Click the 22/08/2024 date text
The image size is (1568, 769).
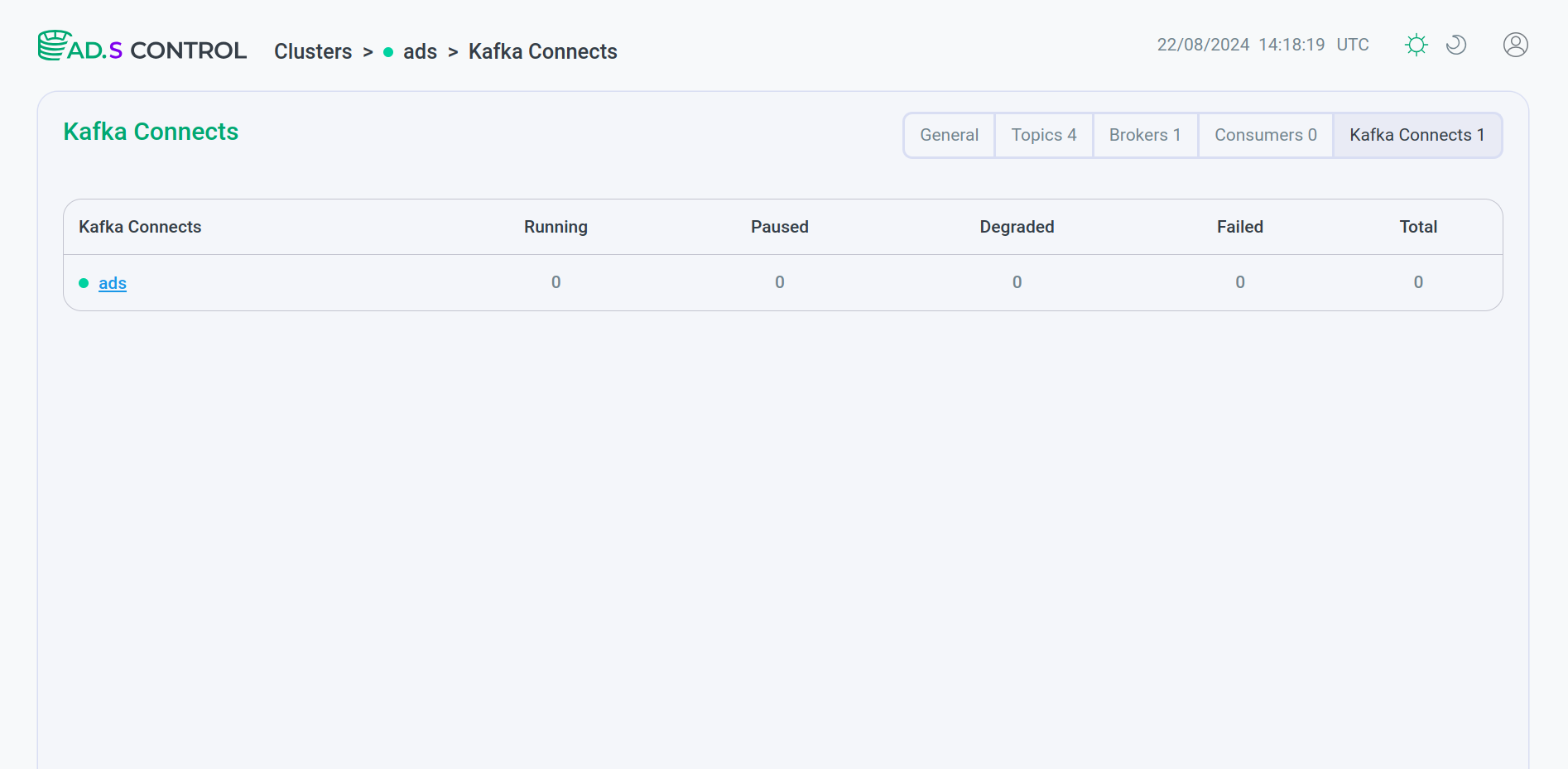pos(1203,45)
